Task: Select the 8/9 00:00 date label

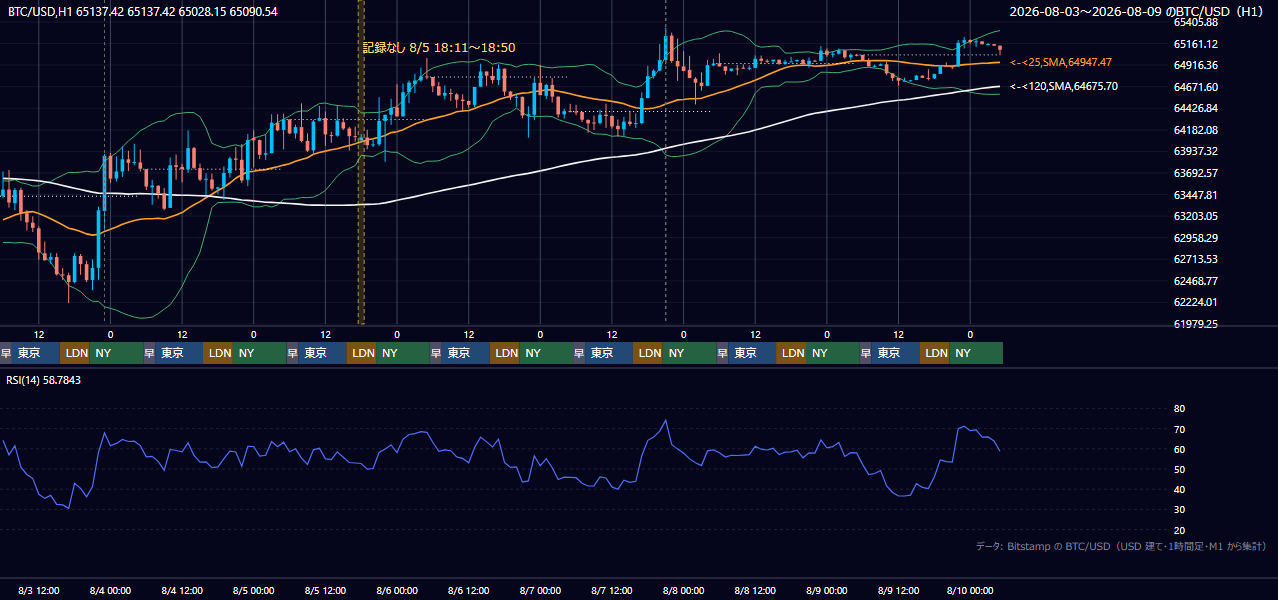Action: [827, 591]
